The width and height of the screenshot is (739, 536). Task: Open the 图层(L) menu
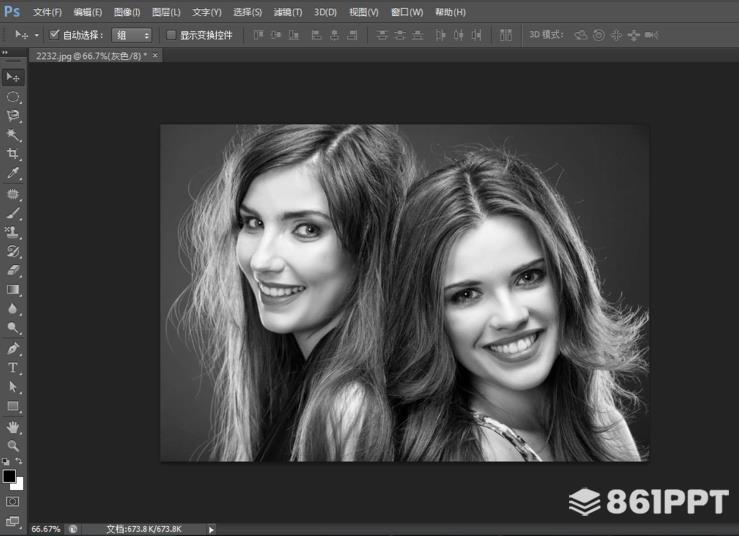coord(166,12)
